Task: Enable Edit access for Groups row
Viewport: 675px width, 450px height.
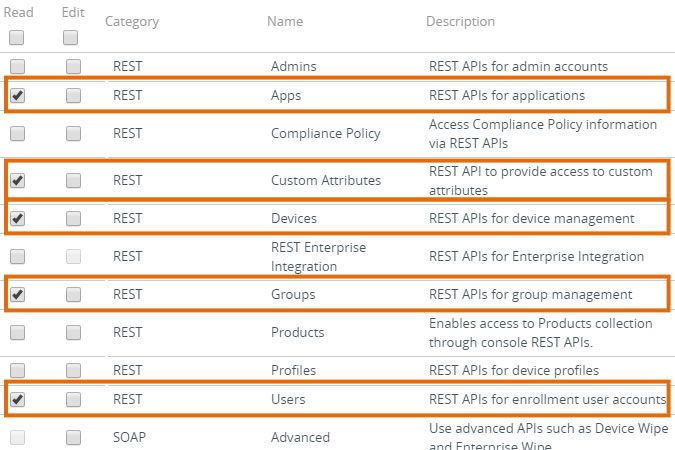Action: pyautogui.click(x=73, y=294)
